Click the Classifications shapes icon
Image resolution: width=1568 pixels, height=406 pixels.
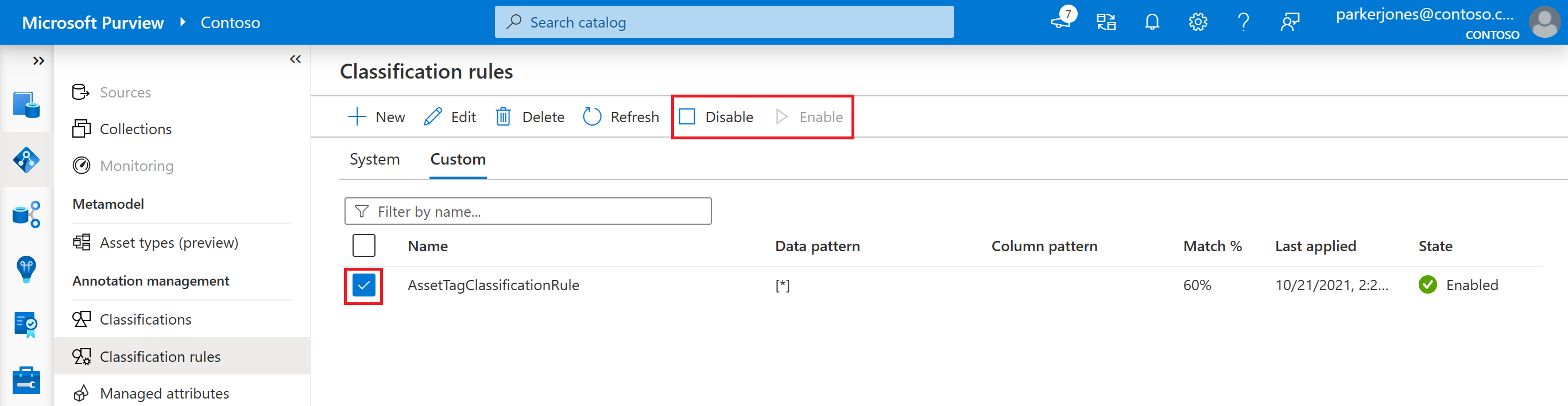81,319
